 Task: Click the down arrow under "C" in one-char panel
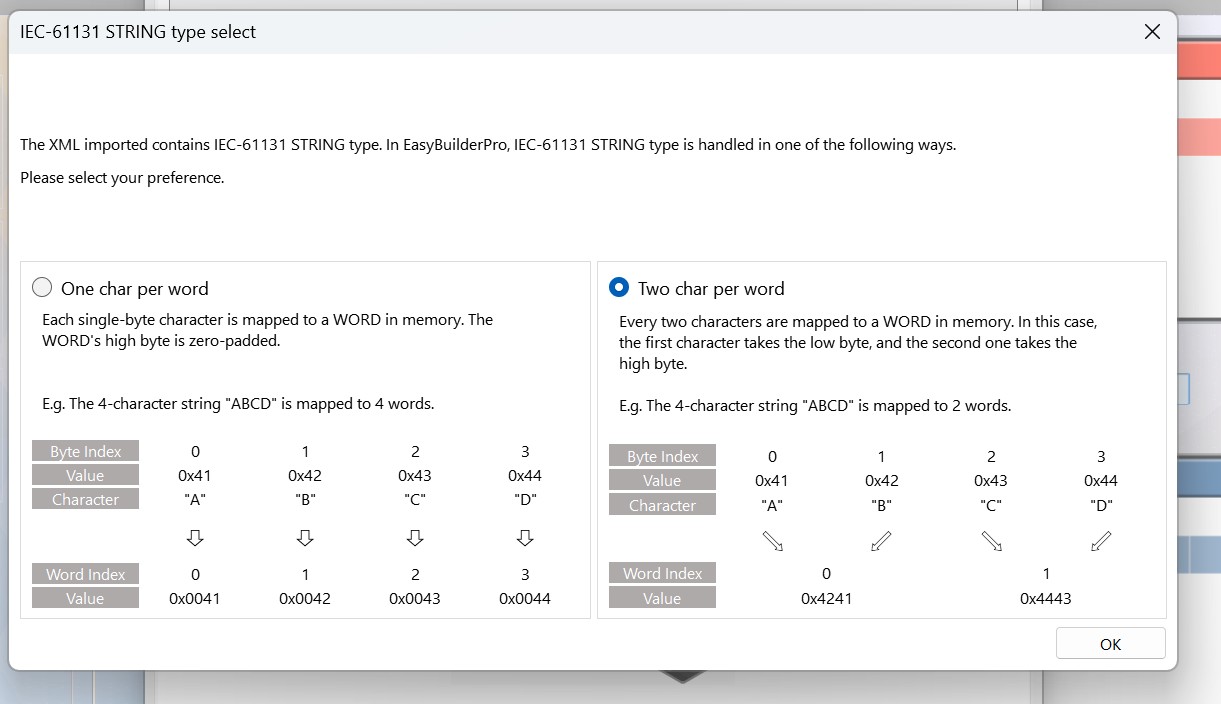point(415,538)
